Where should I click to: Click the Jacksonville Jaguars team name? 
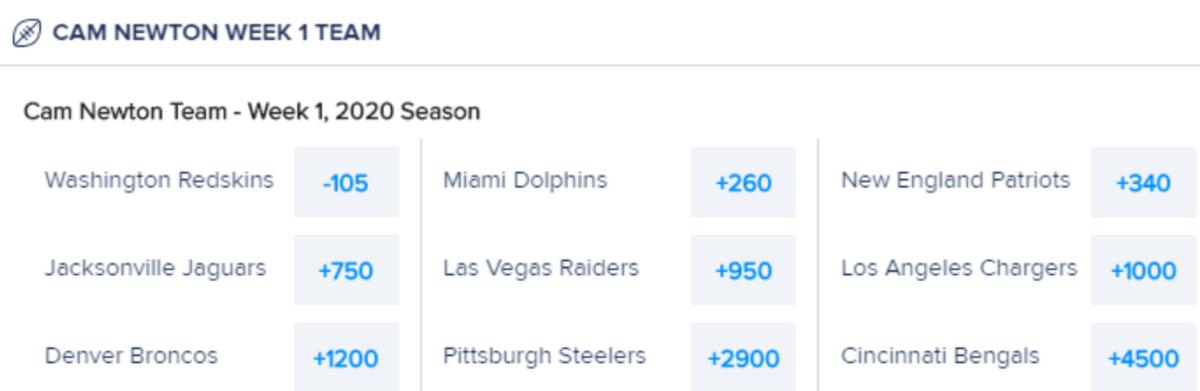tap(156, 268)
